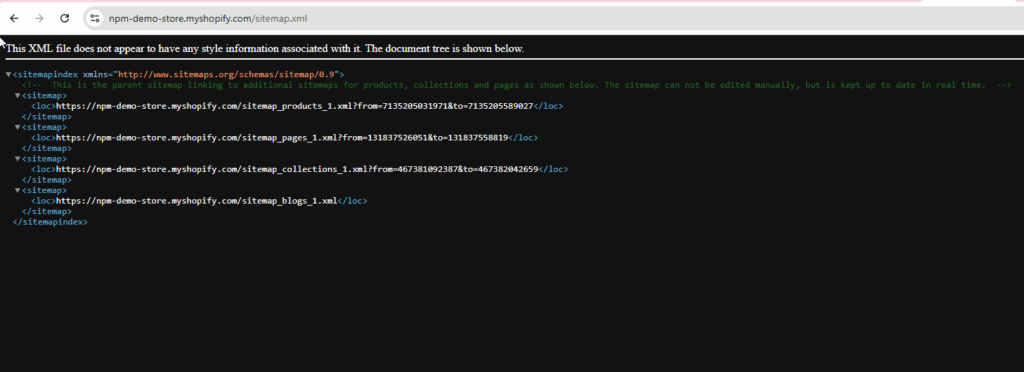The height and width of the screenshot is (372, 1024).
Task: Click the sitemaps.org xmlns schema URL
Action: [227, 74]
